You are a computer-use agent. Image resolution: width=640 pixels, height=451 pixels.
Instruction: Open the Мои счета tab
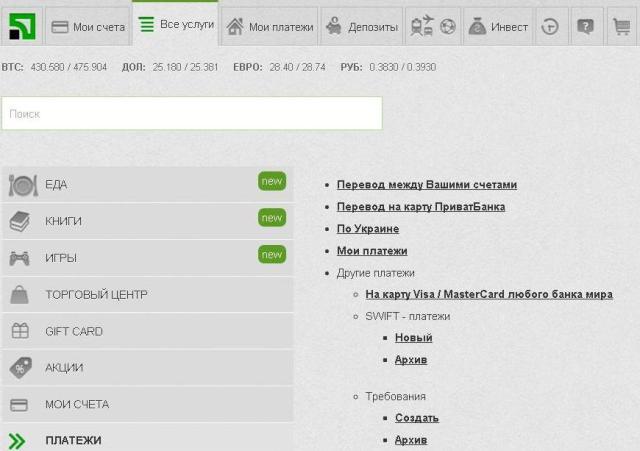click(x=88, y=27)
